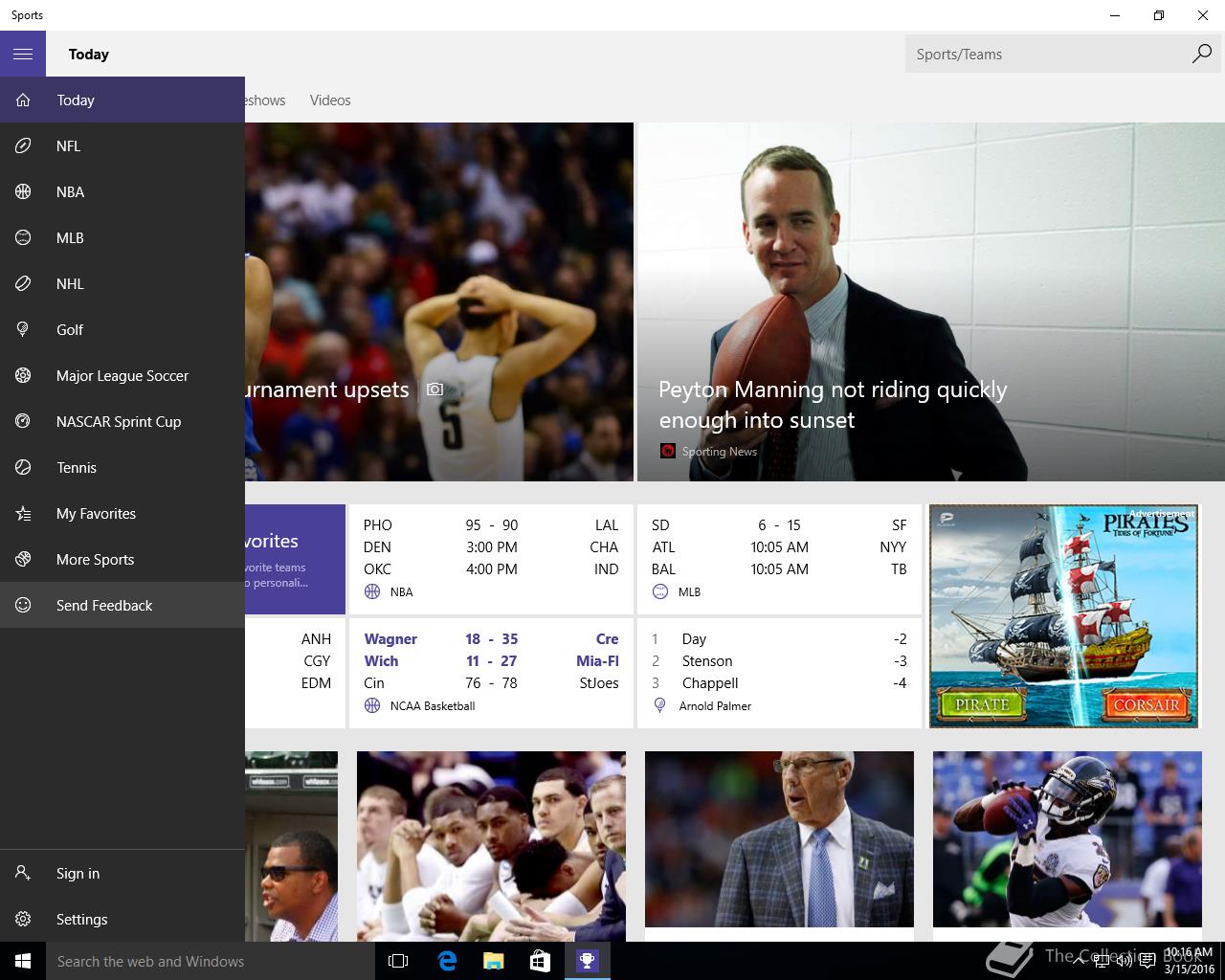
Task: Click the More Sports icon
Action: pos(23,559)
